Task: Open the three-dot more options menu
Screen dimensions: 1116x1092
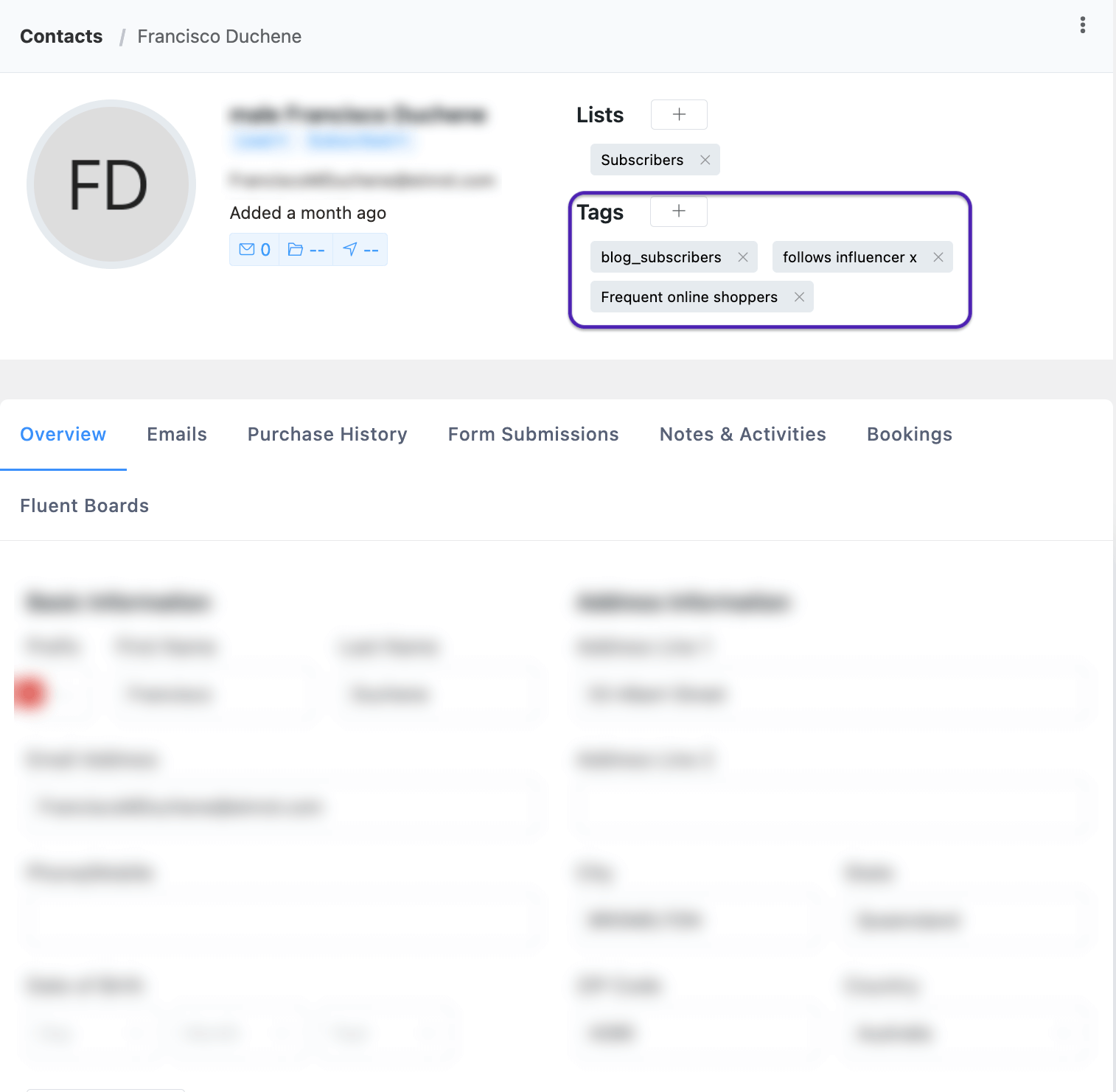Action: pyautogui.click(x=1082, y=25)
